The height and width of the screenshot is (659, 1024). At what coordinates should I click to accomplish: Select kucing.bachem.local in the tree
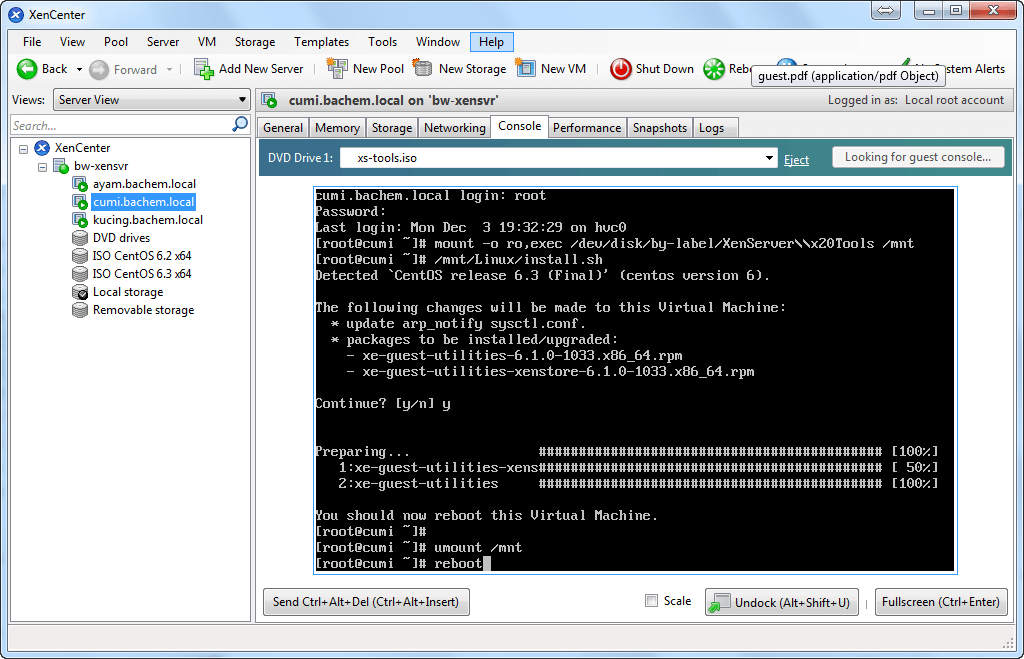point(148,220)
